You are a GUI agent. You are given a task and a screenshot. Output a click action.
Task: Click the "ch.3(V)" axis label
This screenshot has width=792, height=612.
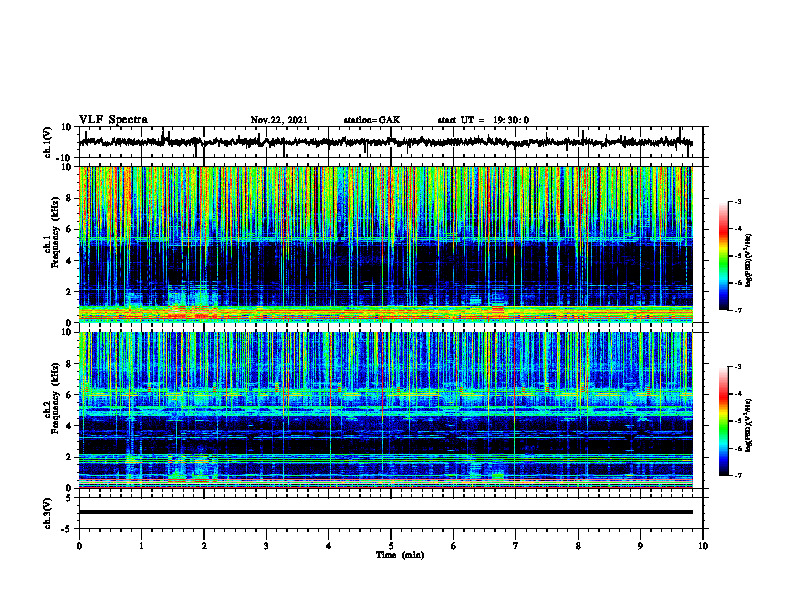tap(48, 513)
